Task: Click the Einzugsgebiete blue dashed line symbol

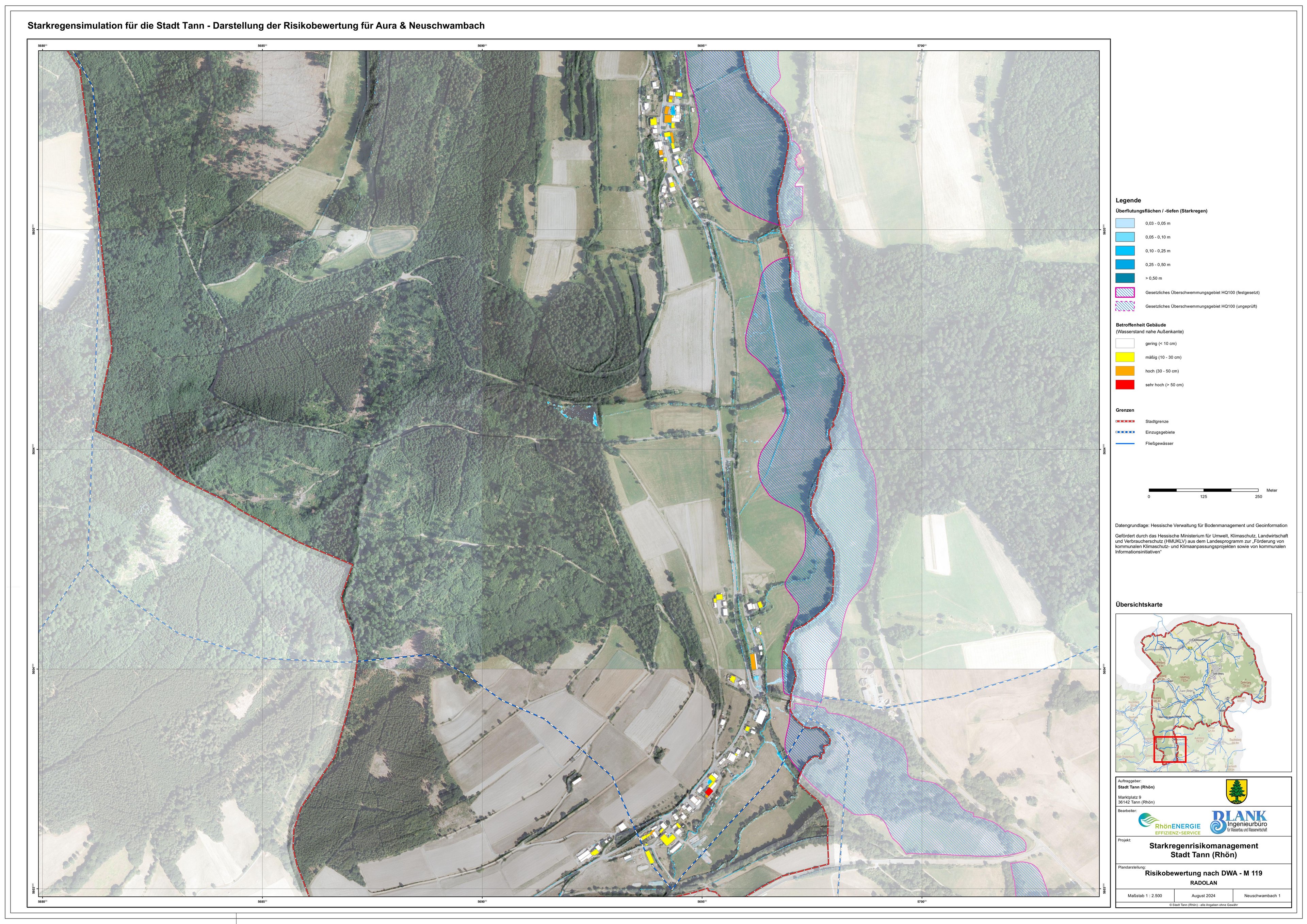Action: [1125, 432]
